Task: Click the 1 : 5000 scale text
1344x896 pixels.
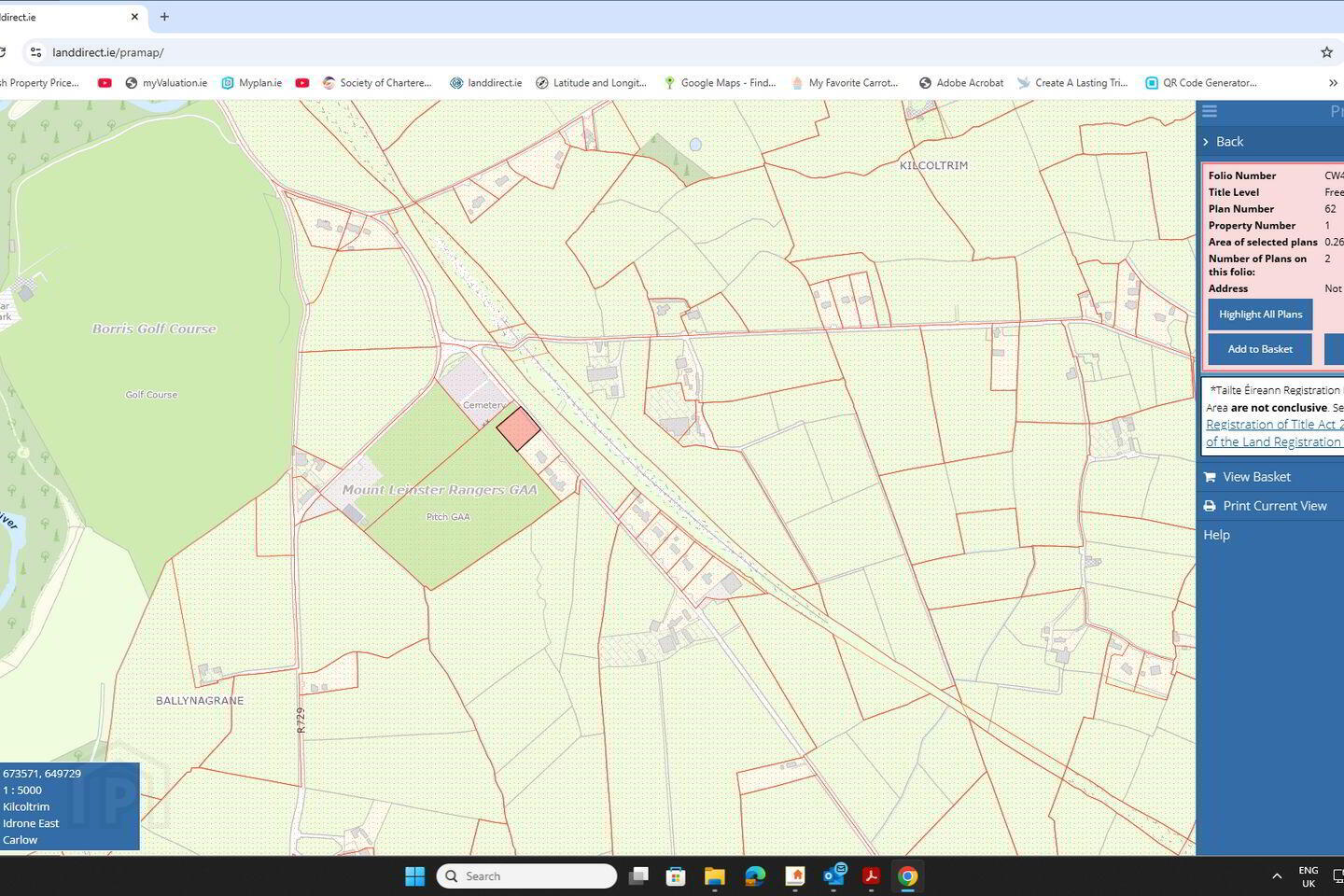Action: [22, 790]
